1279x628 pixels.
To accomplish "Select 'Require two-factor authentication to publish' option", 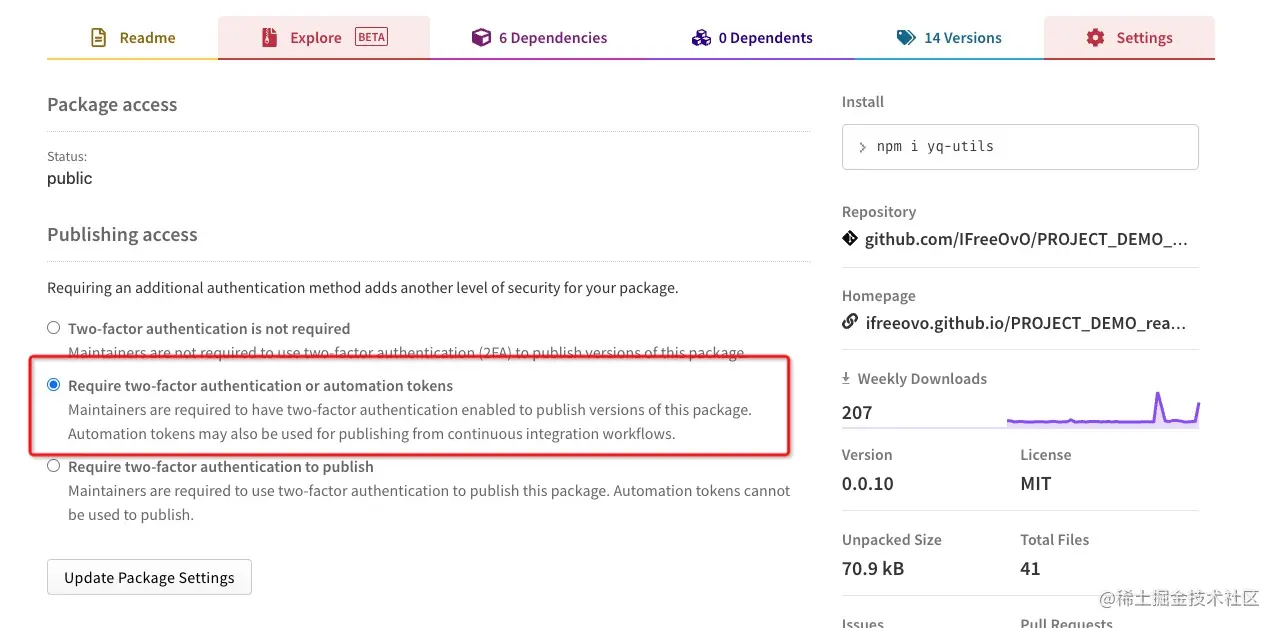I will [54, 466].
